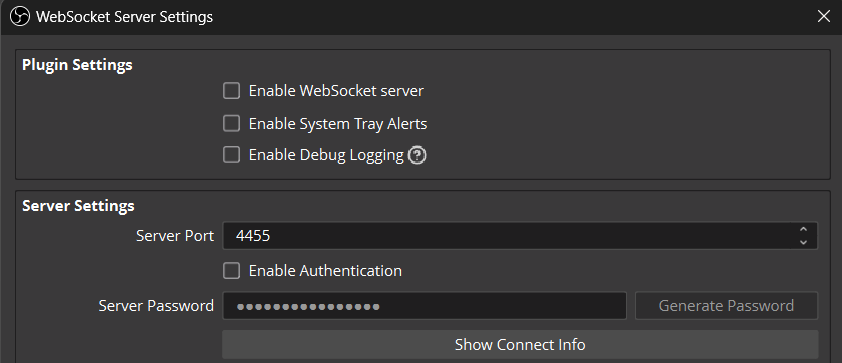Viewport: 842px width, 363px height.
Task: Open Show Connect Info
Action: point(520,344)
